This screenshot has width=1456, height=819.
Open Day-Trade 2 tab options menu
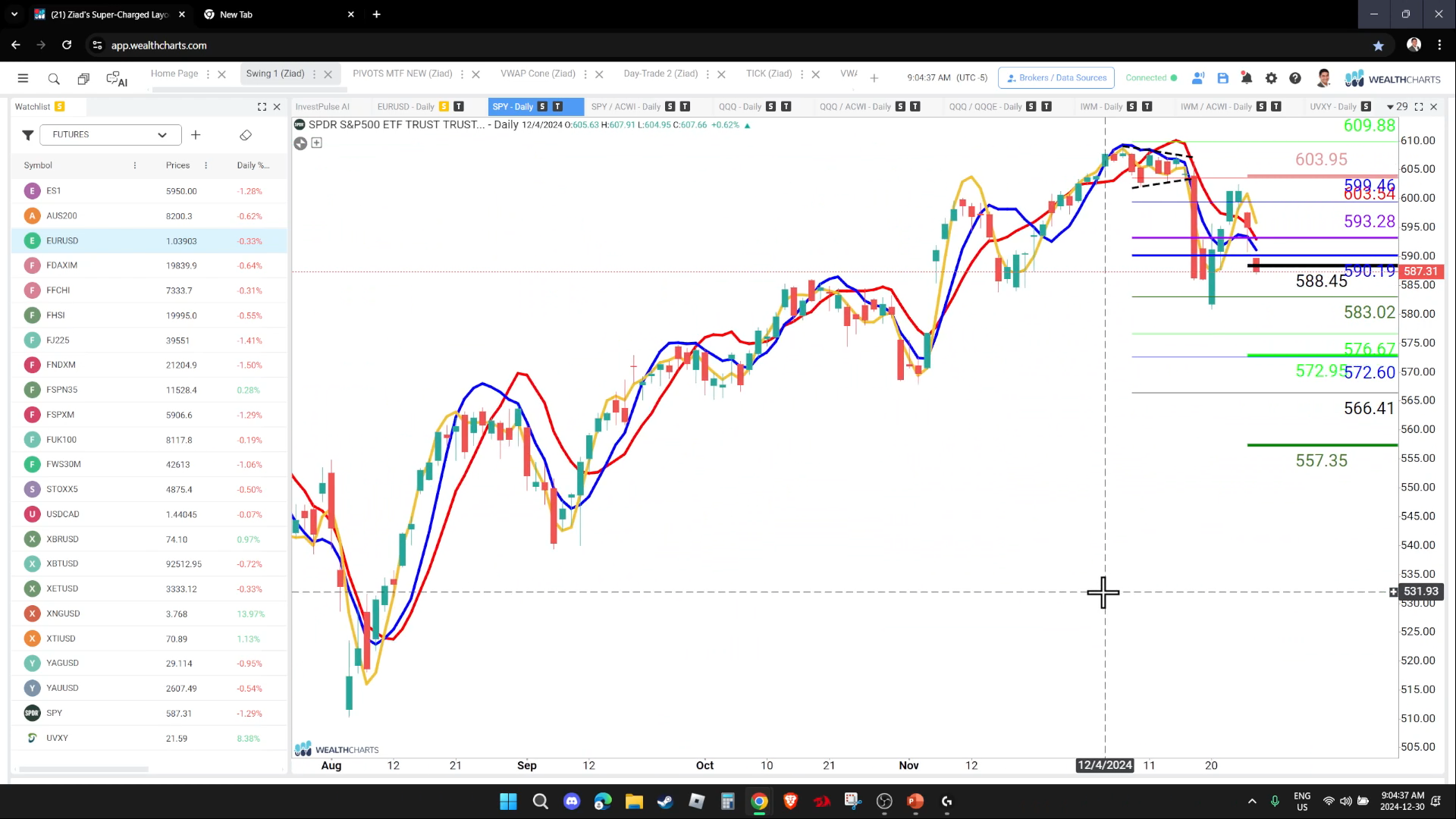(708, 74)
